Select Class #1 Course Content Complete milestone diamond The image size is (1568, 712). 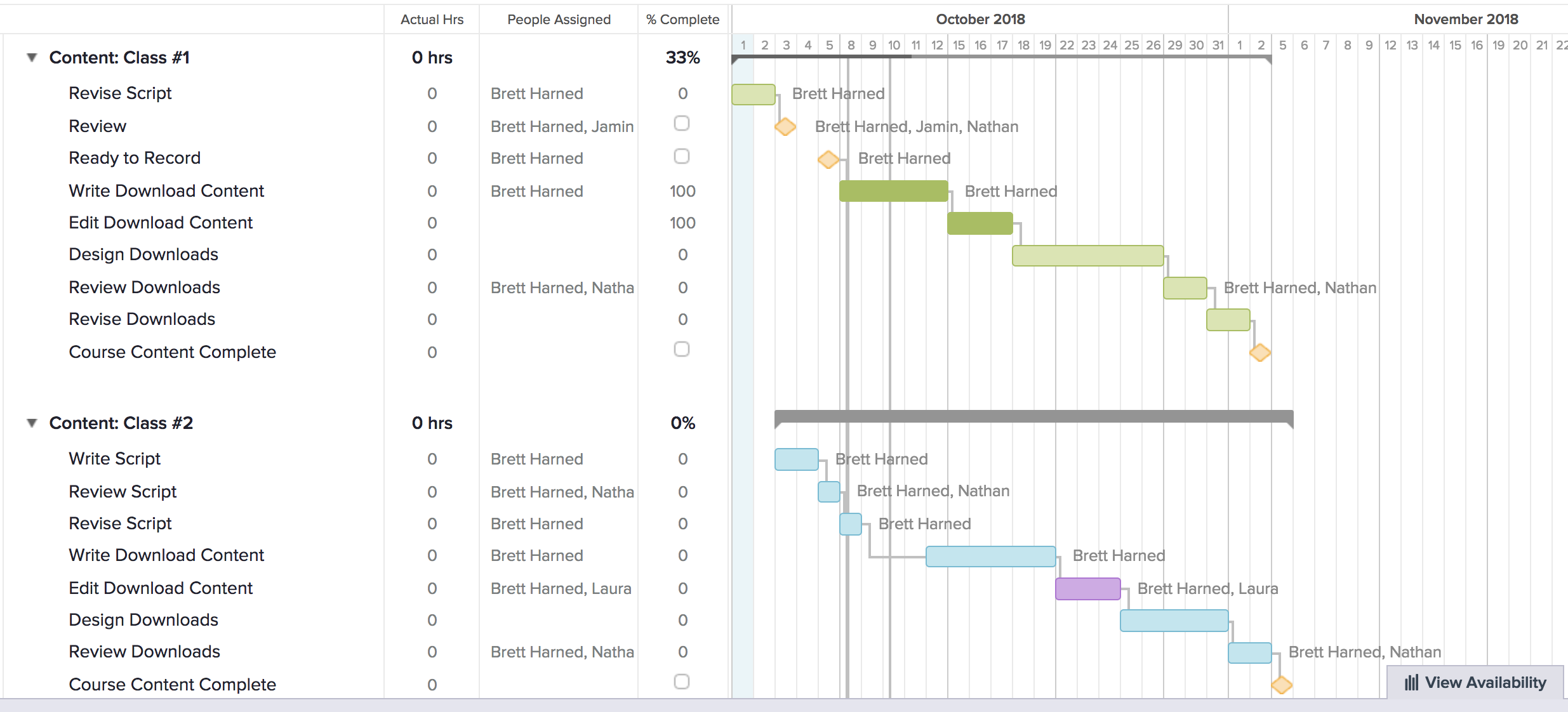(1261, 352)
